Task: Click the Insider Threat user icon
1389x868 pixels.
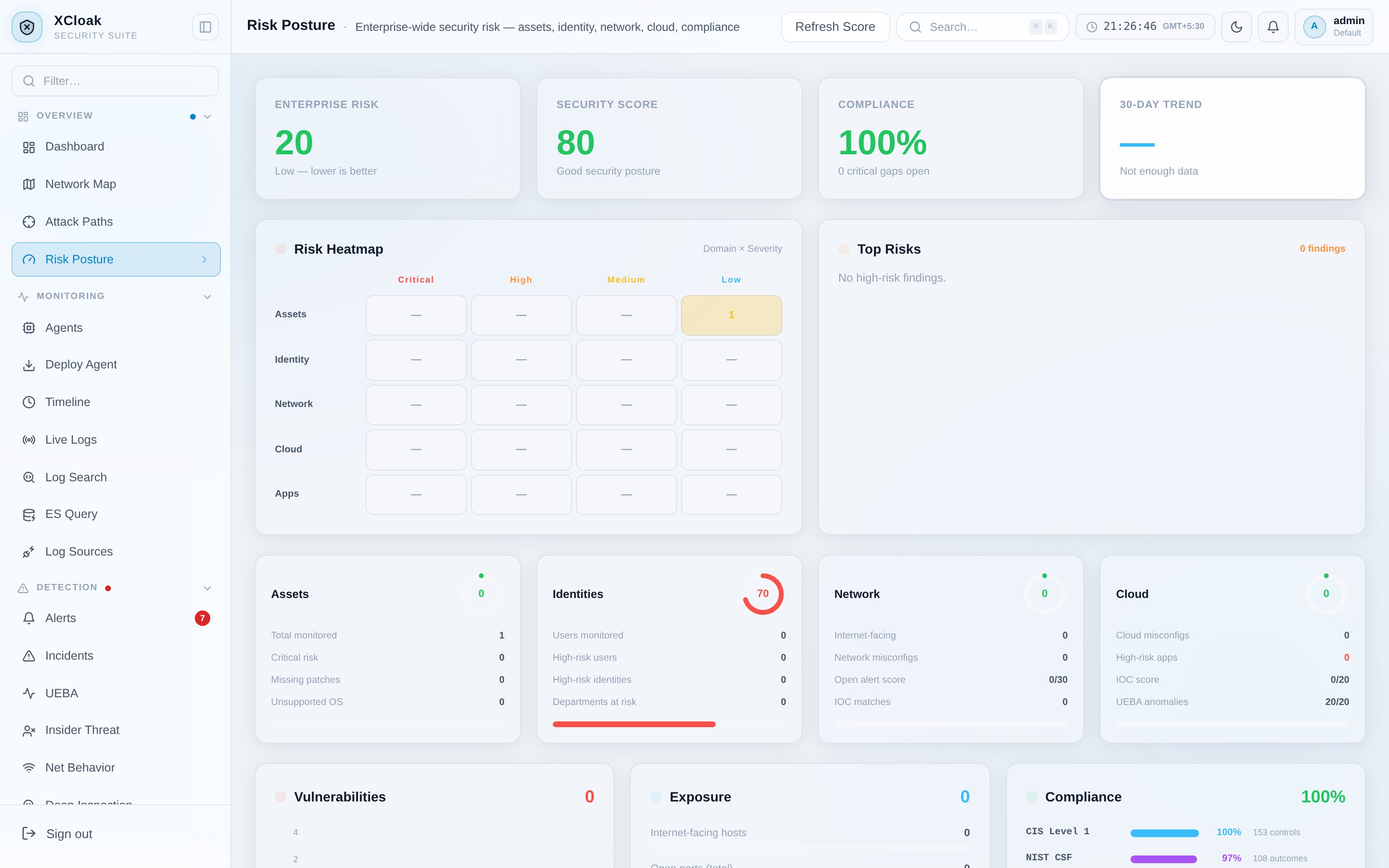Action: [29, 730]
